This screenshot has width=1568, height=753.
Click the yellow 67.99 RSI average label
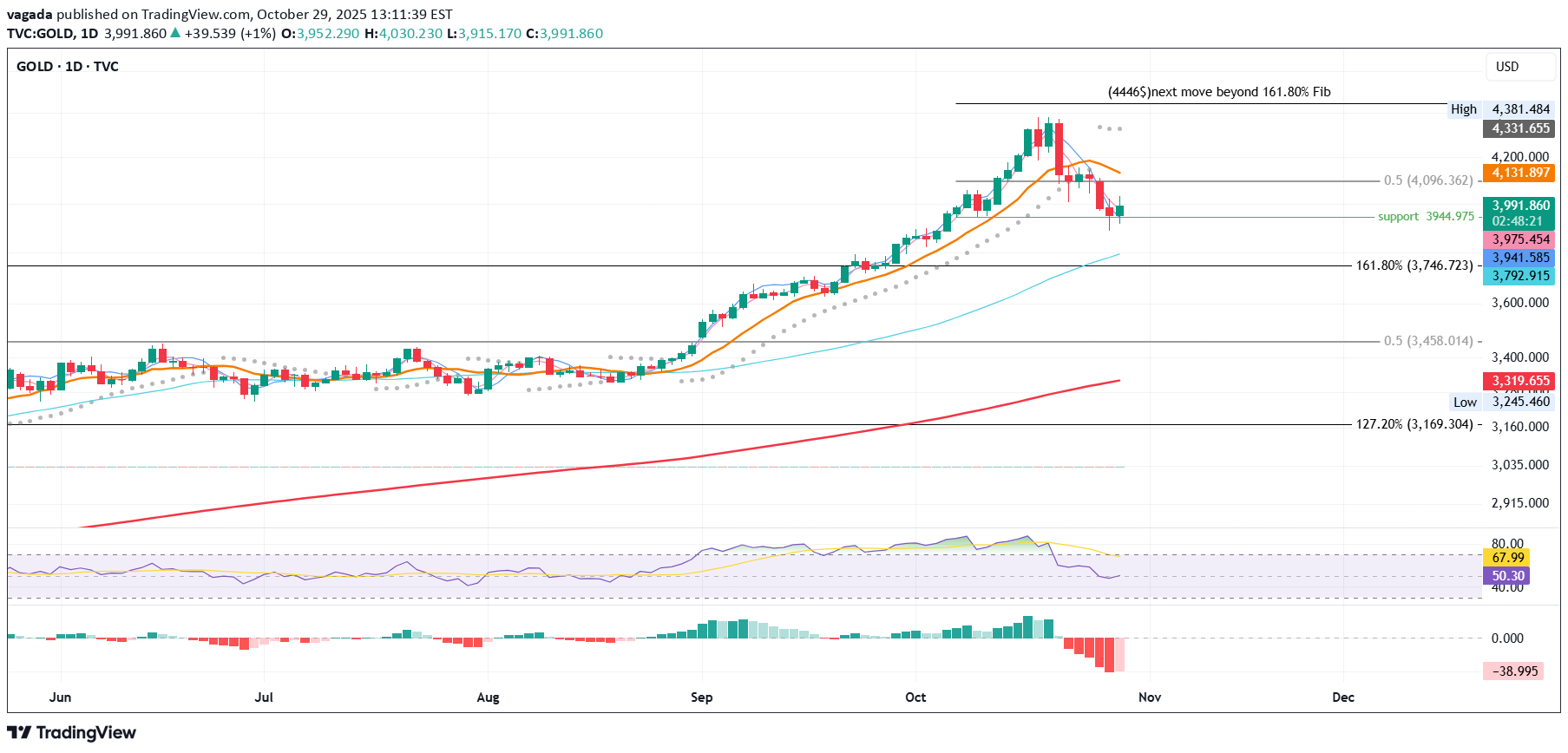click(x=1507, y=558)
